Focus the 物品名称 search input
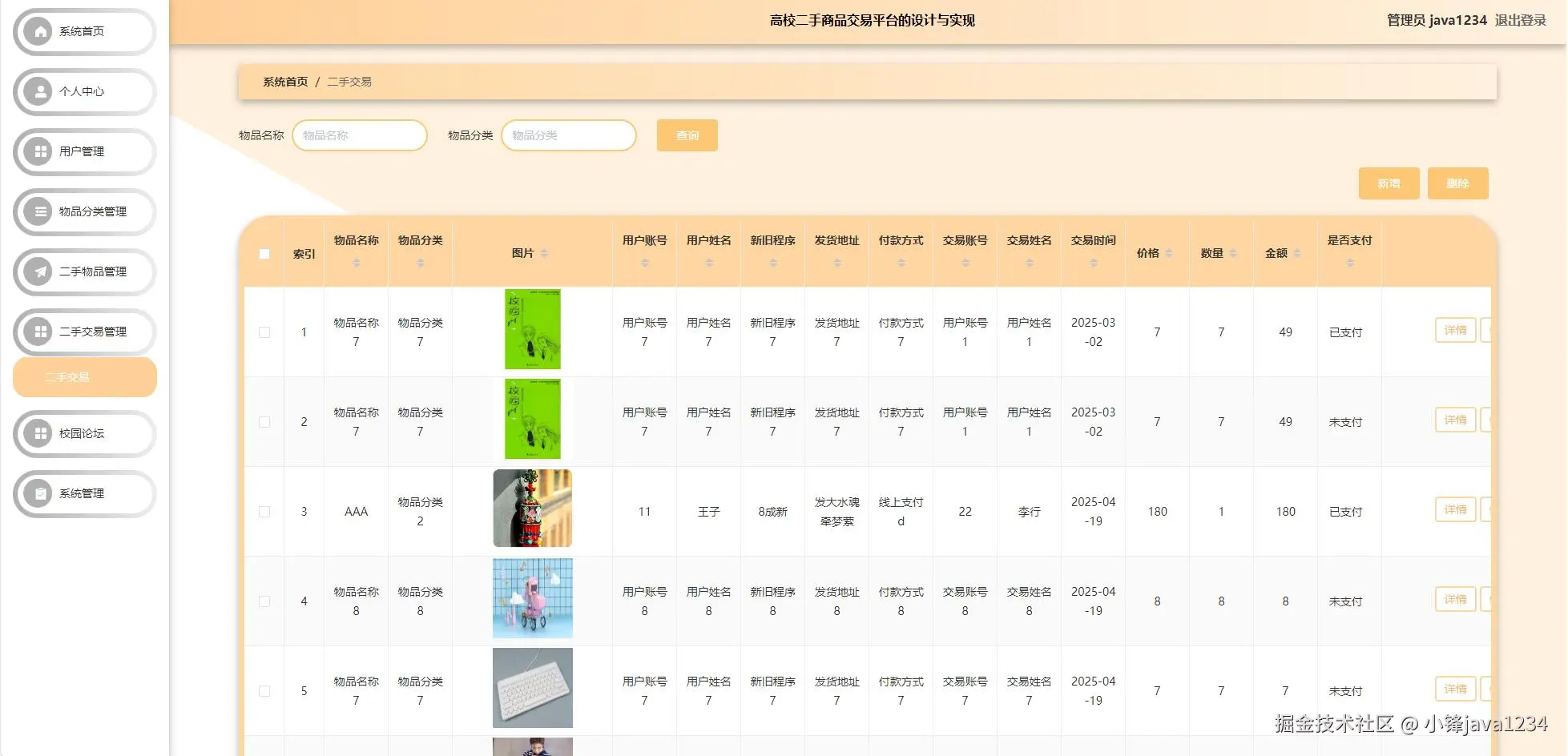1568x756 pixels. tap(360, 135)
